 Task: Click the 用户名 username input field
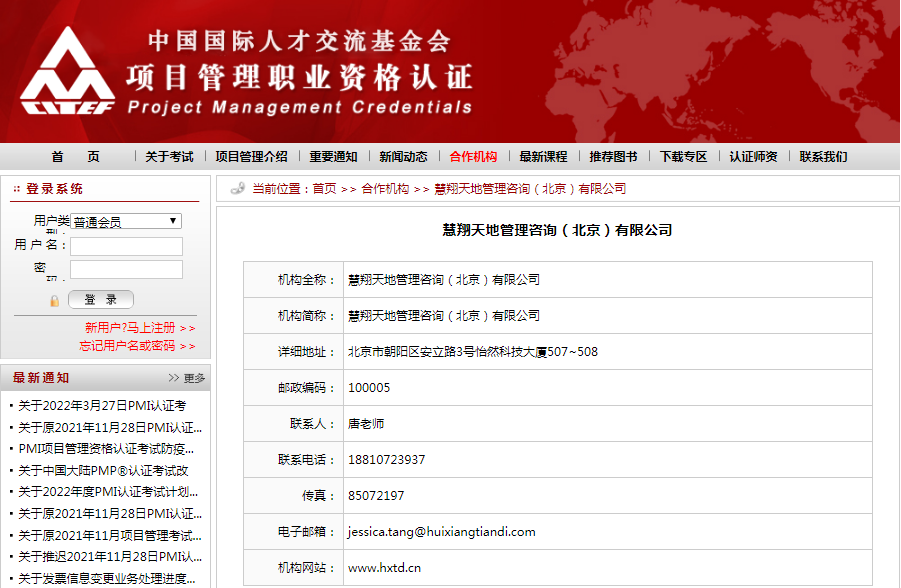click(x=126, y=246)
